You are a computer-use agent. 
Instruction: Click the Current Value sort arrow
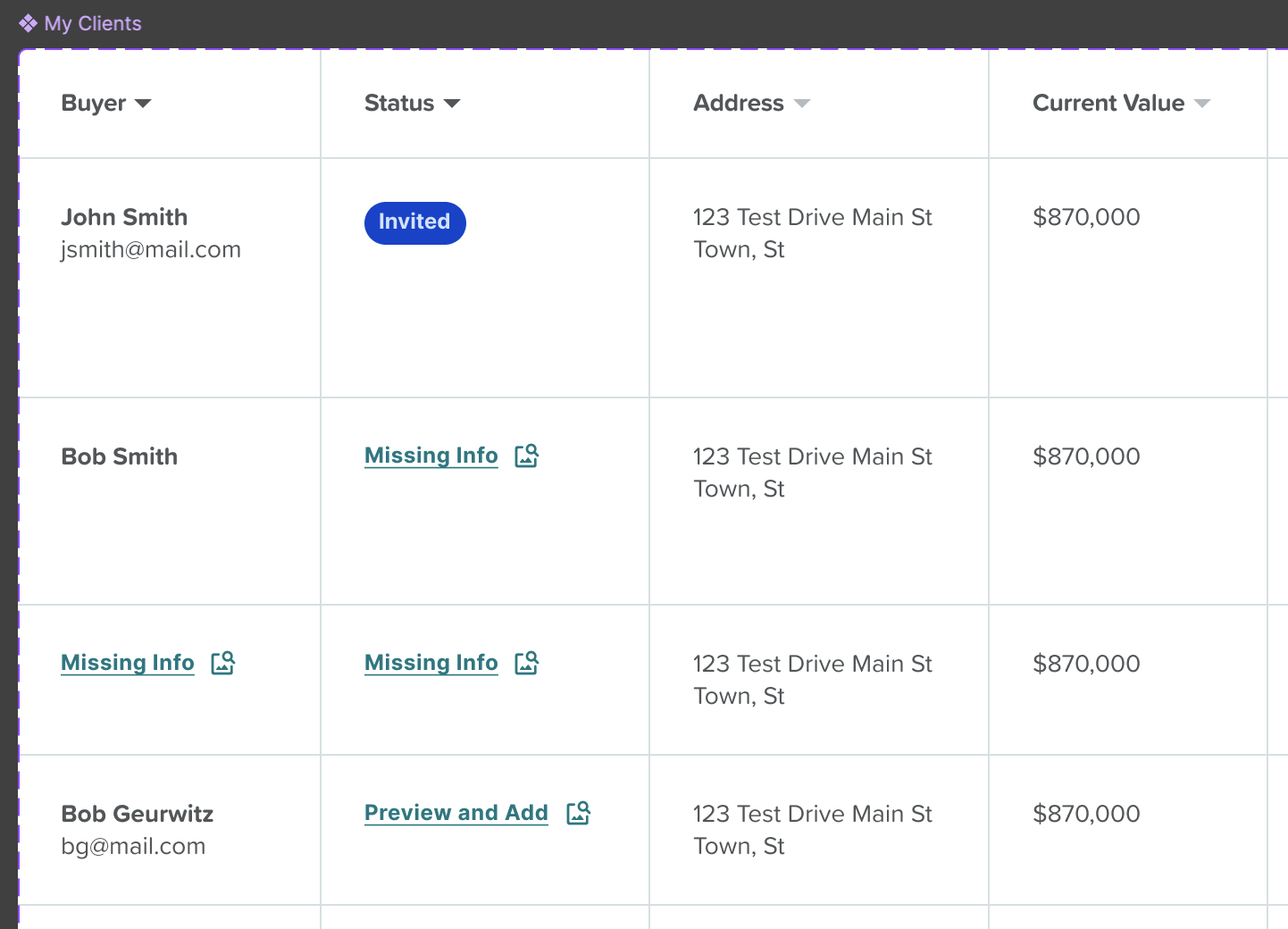point(1202,104)
